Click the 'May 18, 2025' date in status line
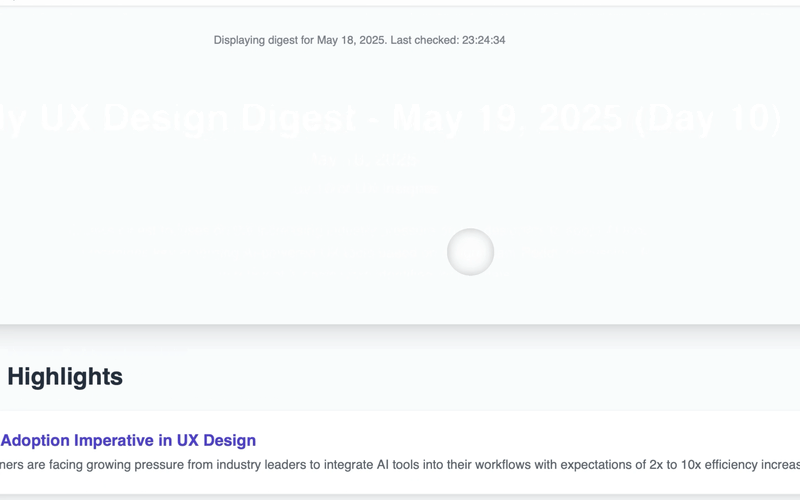 point(351,40)
